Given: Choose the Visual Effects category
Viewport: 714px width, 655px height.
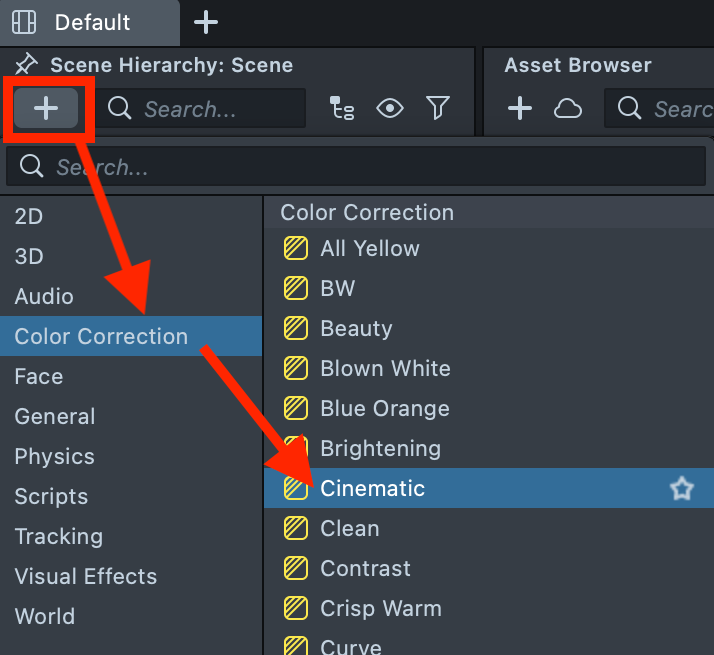Looking at the screenshot, I should coord(86,577).
